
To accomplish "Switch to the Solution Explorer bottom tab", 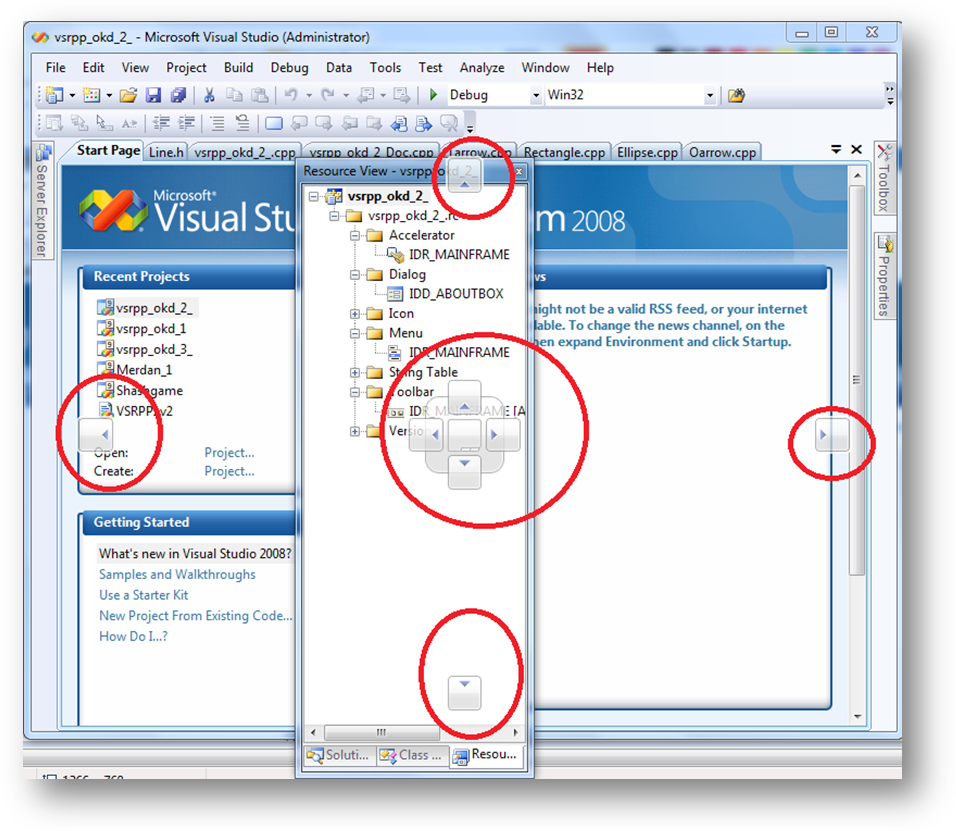I will pos(338,755).
